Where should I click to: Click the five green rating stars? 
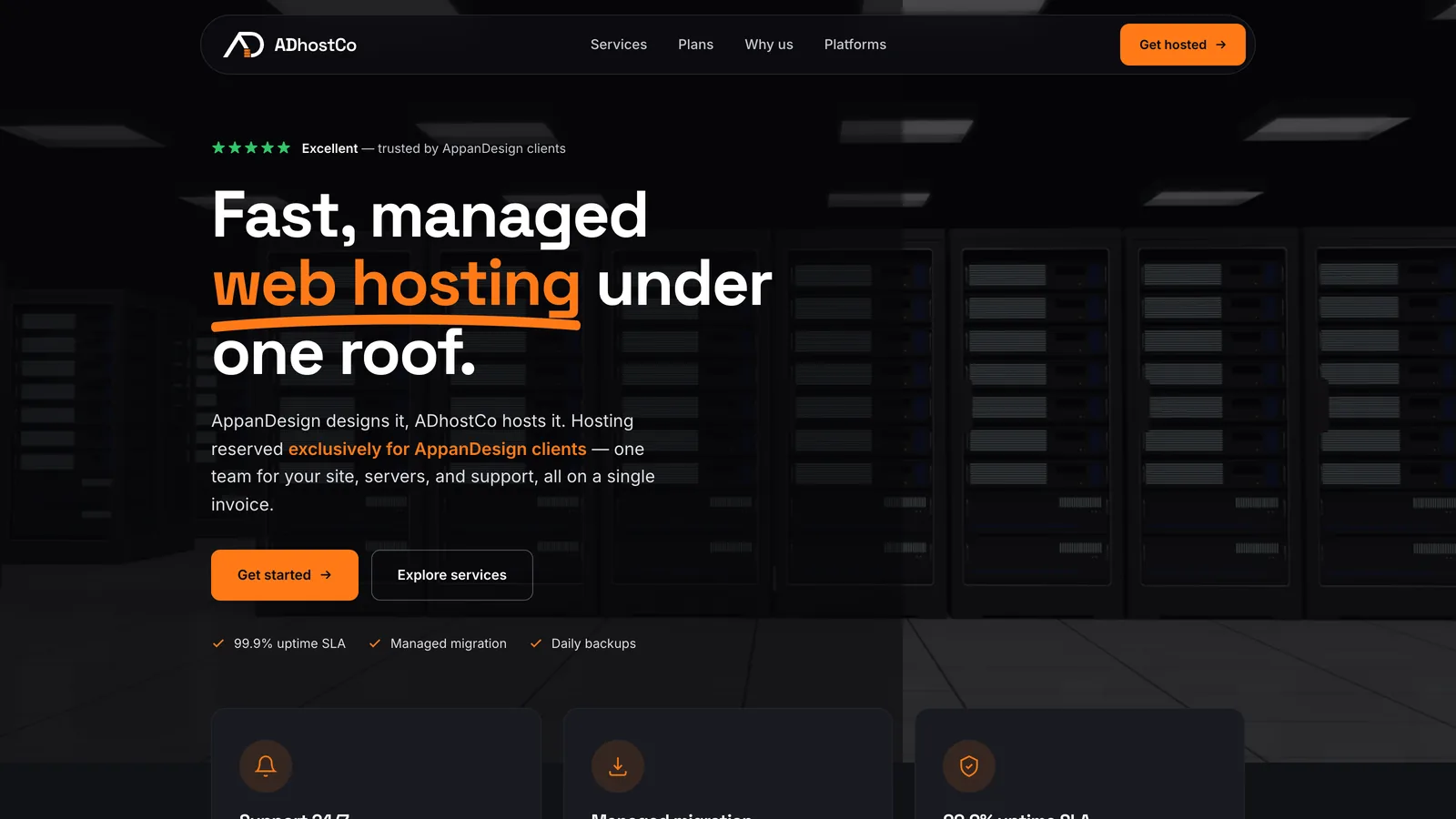coord(251,147)
